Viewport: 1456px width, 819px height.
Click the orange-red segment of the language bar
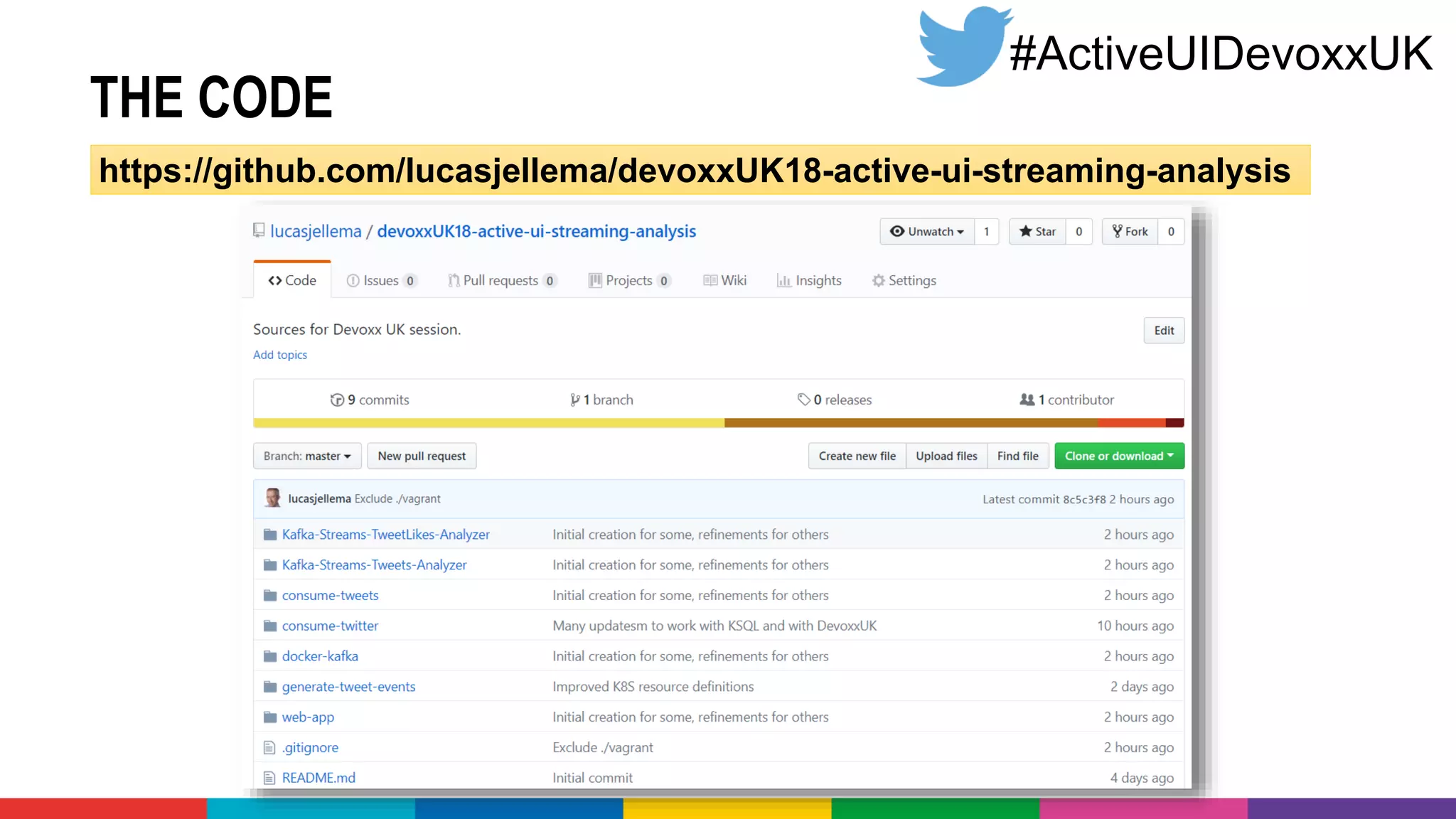coord(1132,423)
